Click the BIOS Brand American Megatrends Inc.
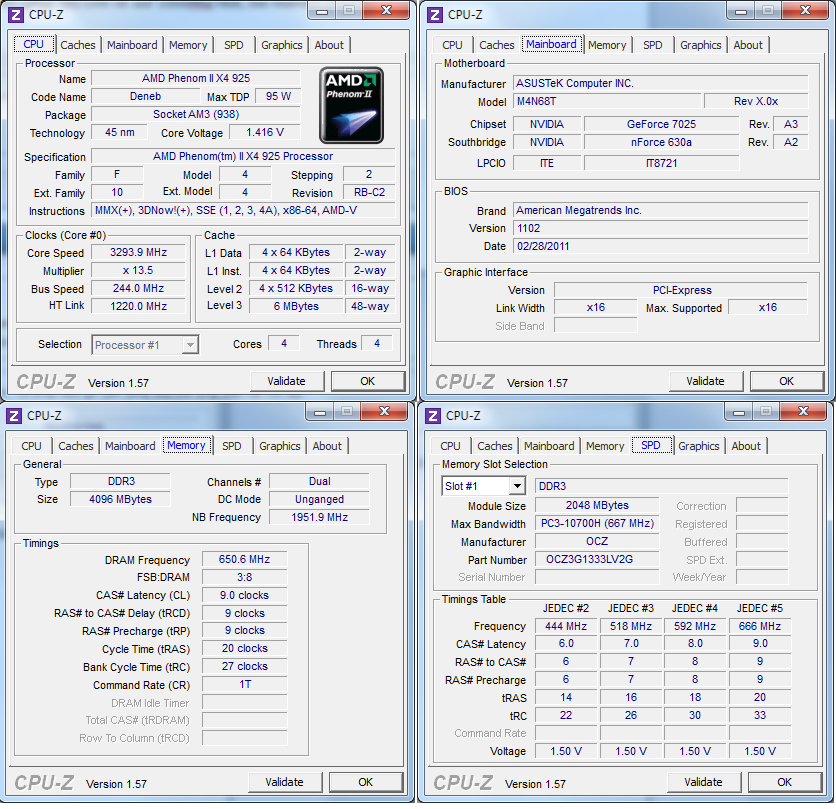This screenshot has width=836, height=809. coord(661,210)
